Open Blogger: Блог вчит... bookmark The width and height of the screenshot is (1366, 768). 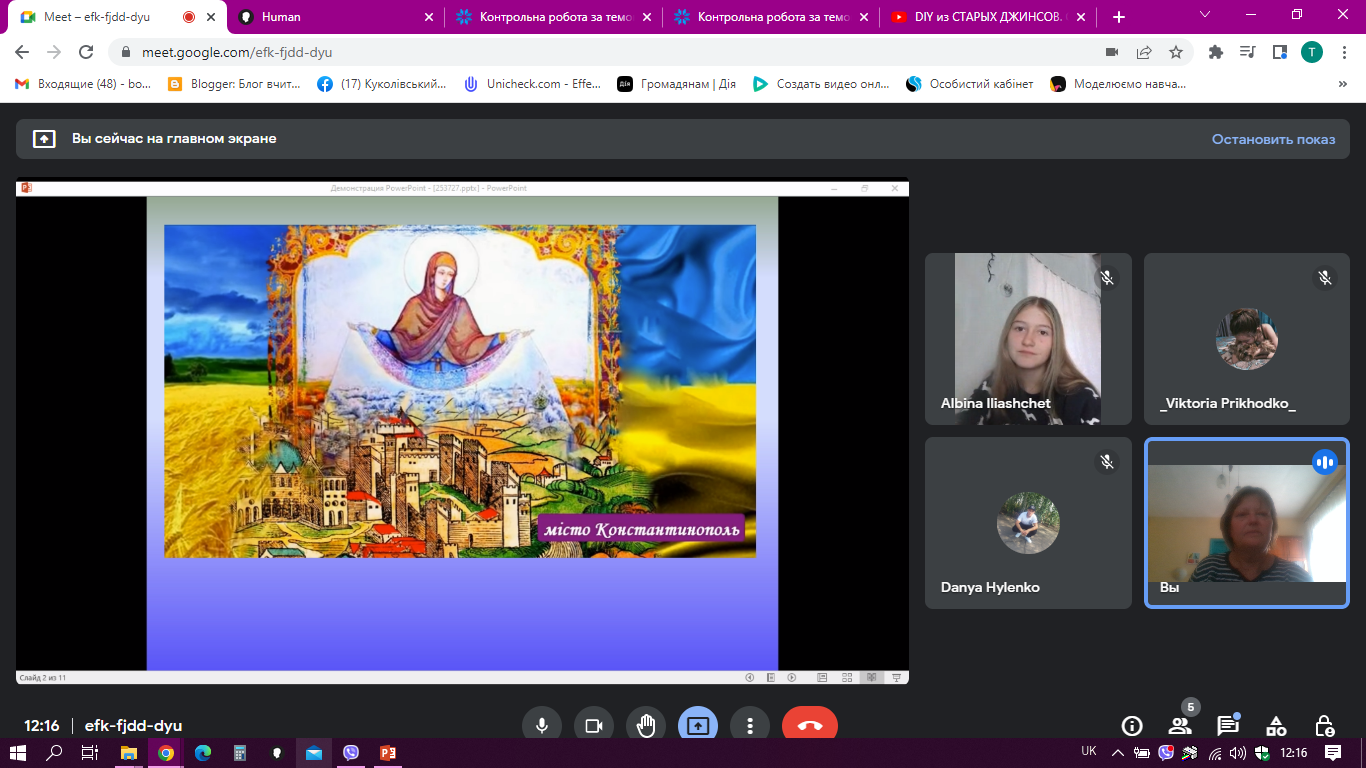(x=235, y=84)
